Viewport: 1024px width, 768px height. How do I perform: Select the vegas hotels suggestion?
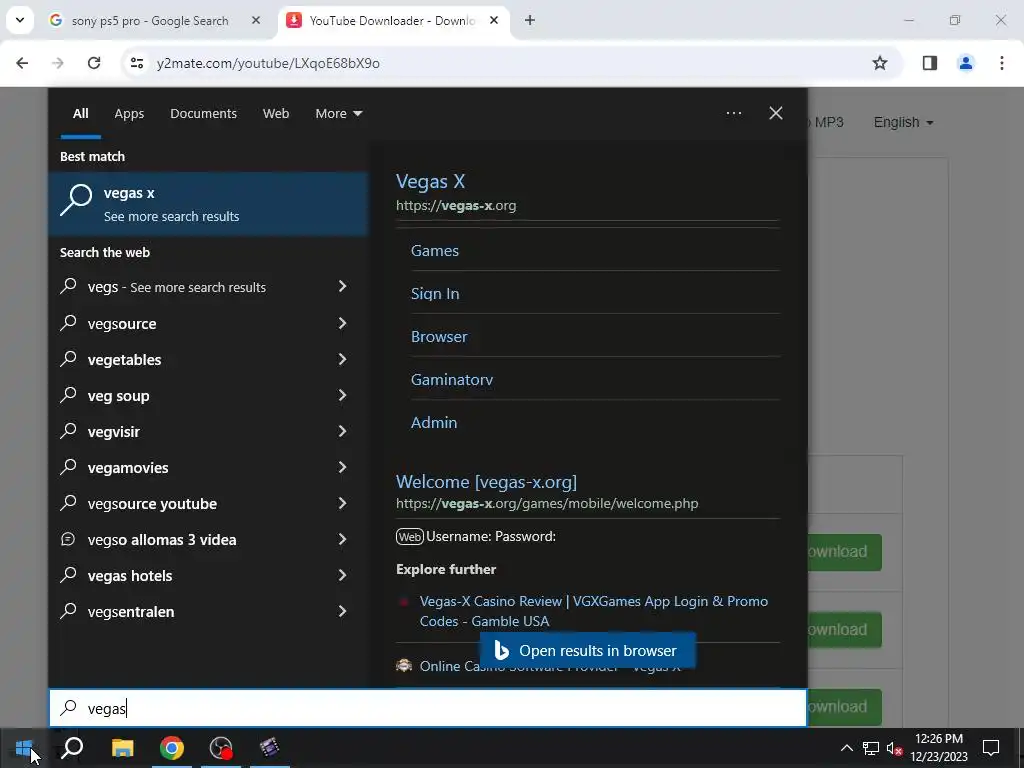click(x=208, y=575)
